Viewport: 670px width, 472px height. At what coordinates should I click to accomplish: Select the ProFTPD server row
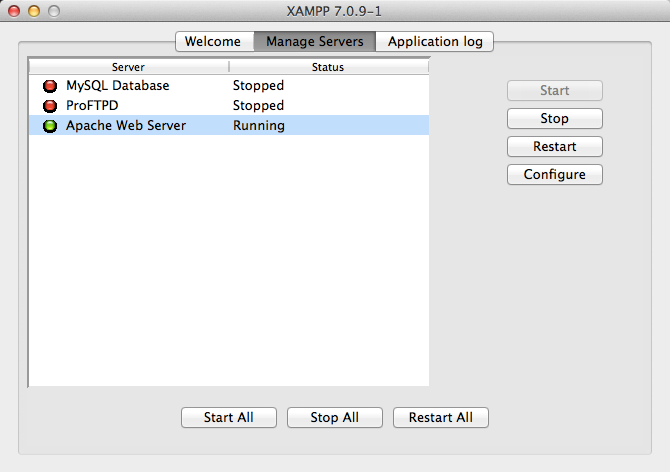click(229, 106)
